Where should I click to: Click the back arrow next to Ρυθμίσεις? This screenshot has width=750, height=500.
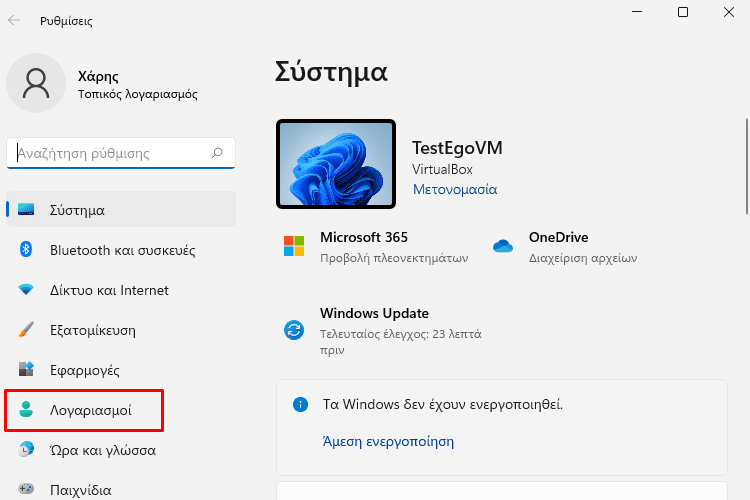pos(14,20)
